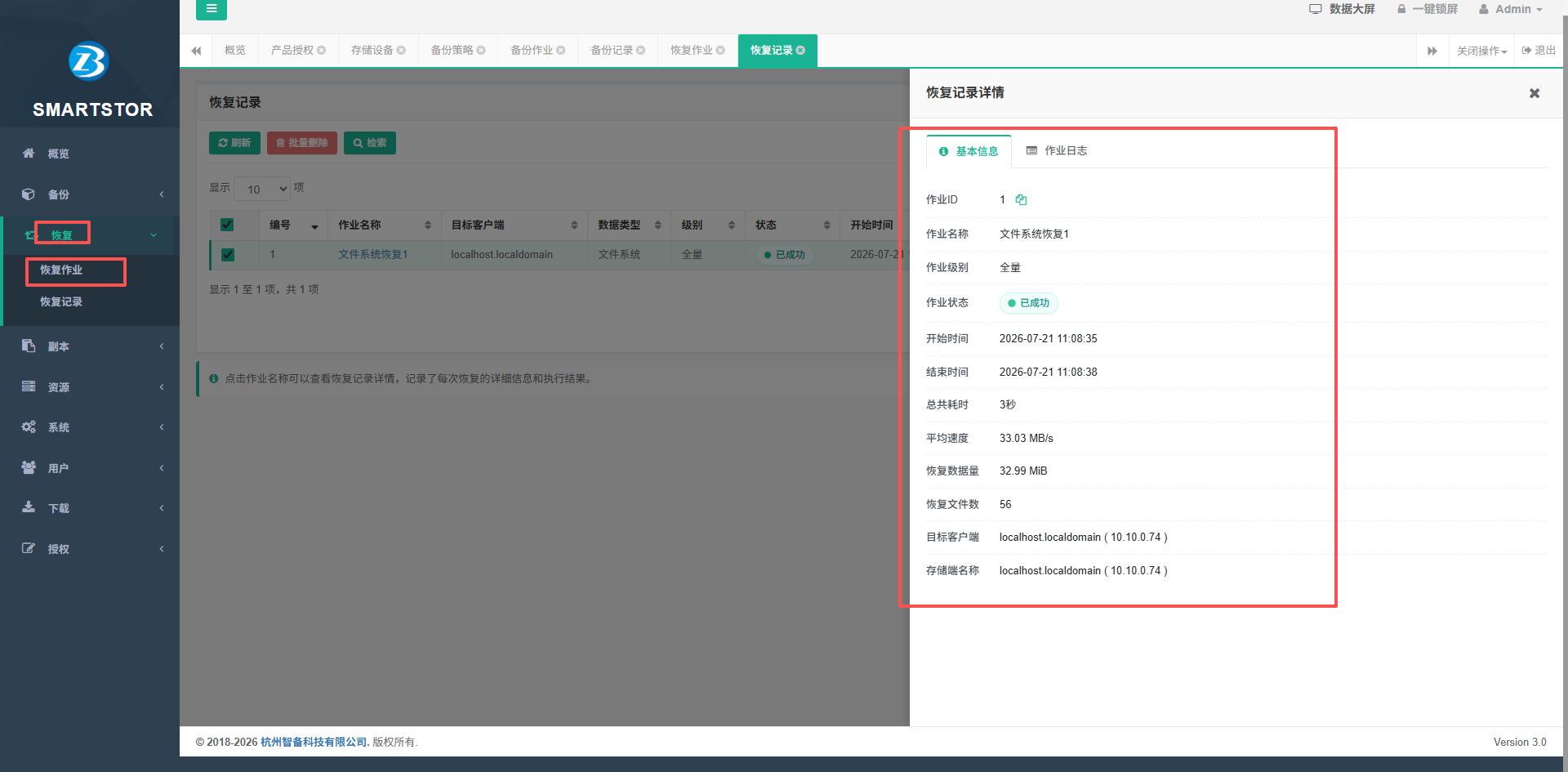Open the 关闭操作 dropdown
The width and height of the screenshot is (1568, 772).
(1481, 51)
